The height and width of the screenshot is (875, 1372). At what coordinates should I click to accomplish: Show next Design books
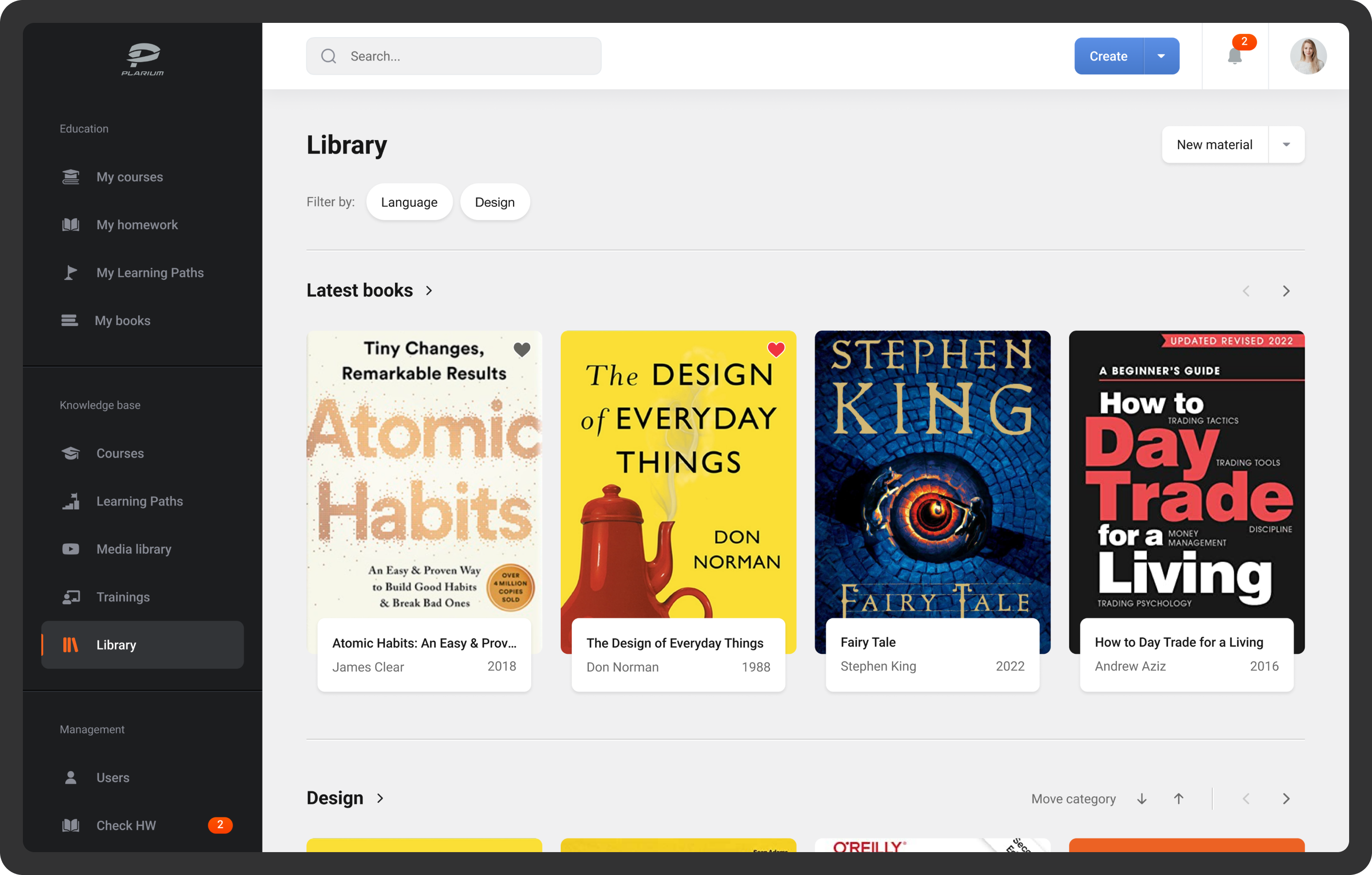pyautogui.click(x=1286, y=799)
